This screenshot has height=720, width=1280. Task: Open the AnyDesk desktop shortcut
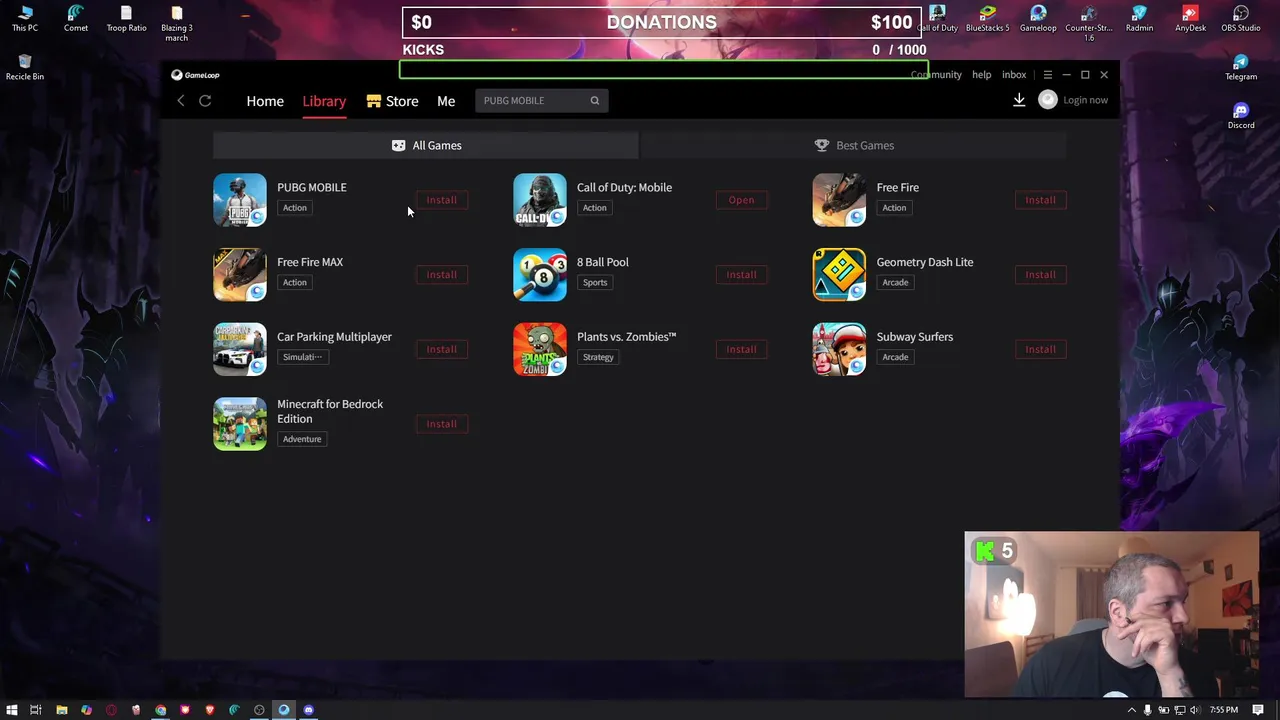coord(1190,18)
